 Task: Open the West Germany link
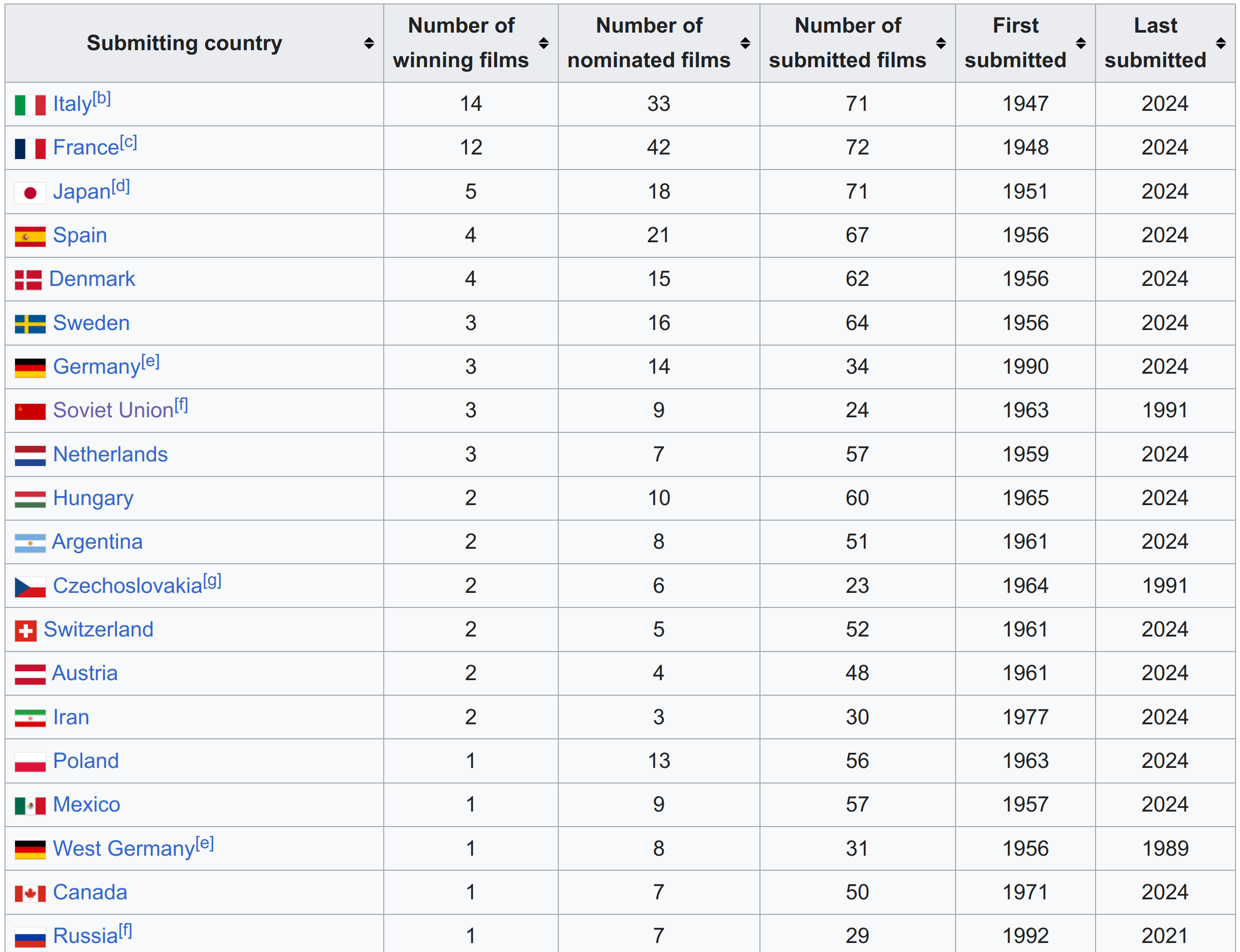click(x=123, y=849)
